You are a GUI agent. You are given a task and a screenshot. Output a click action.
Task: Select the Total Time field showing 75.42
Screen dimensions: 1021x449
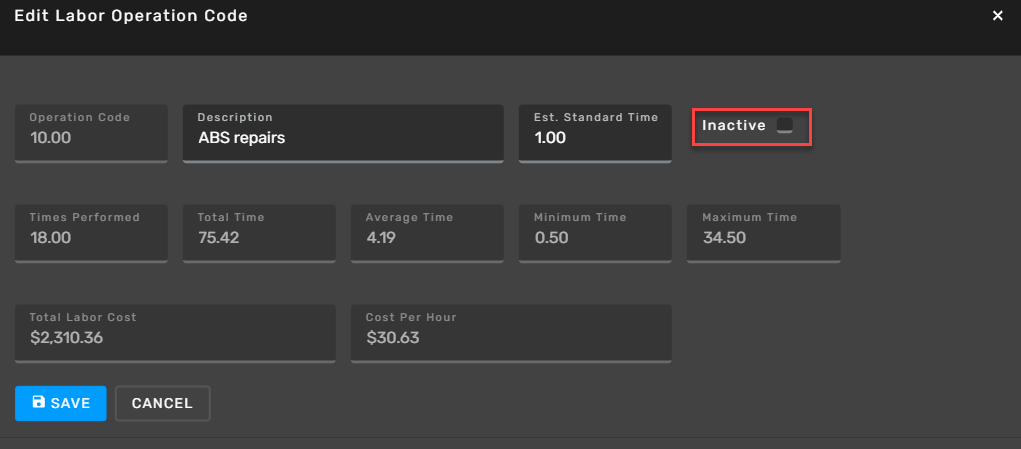click(x=259, y=234)
